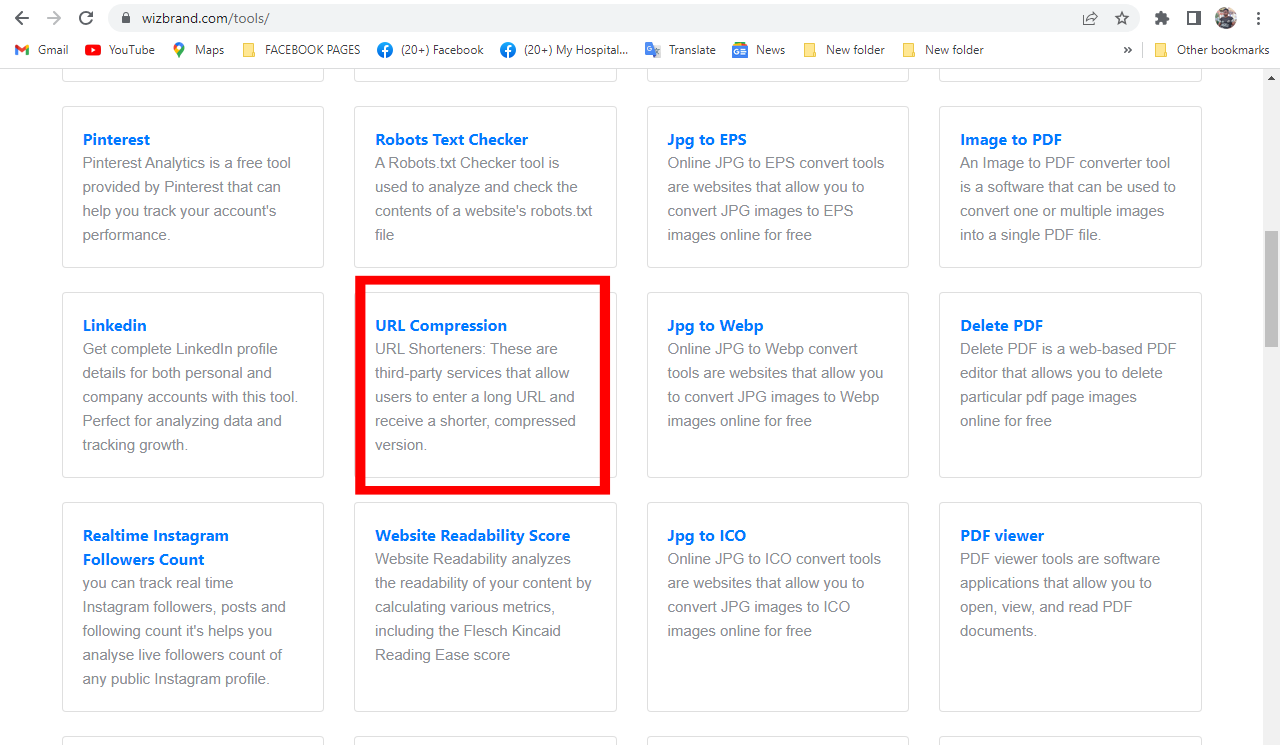Open the Gmail bookmark

click(x=40, y=49)
